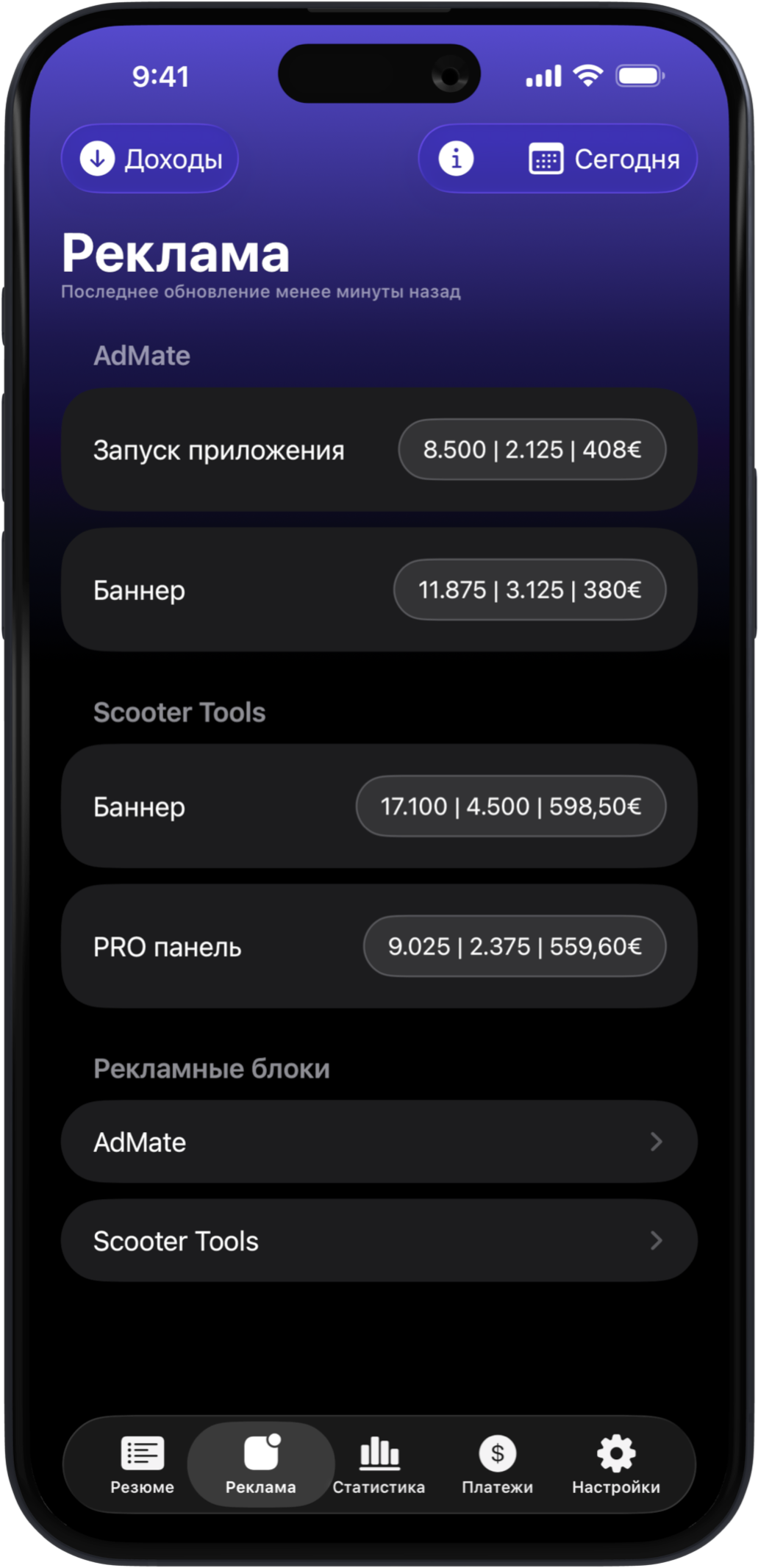This screenshot has height=1568, width=758.
Task: Open the Резюме tab icon
Action: coord(142,1453)
